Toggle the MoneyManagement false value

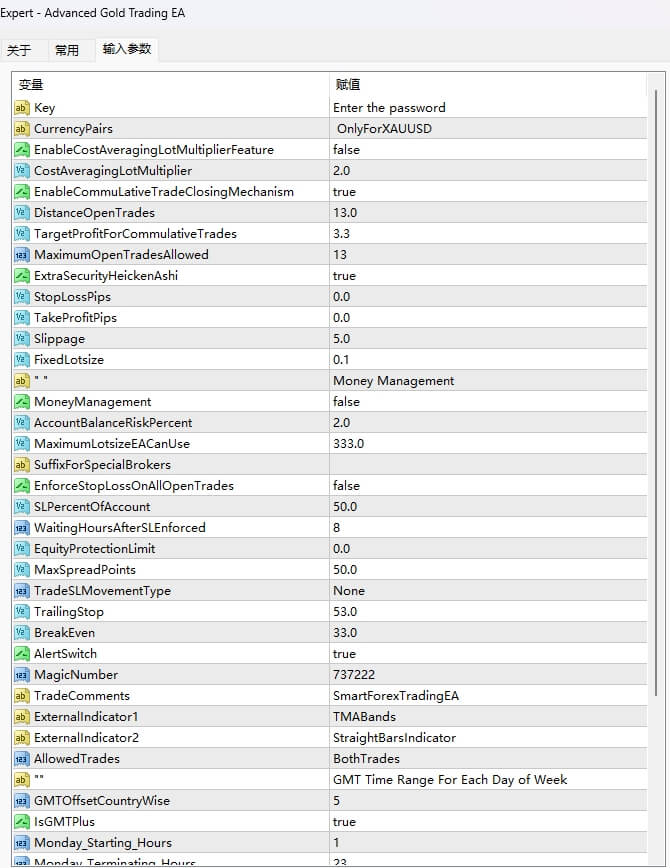[x=488, y=402]
